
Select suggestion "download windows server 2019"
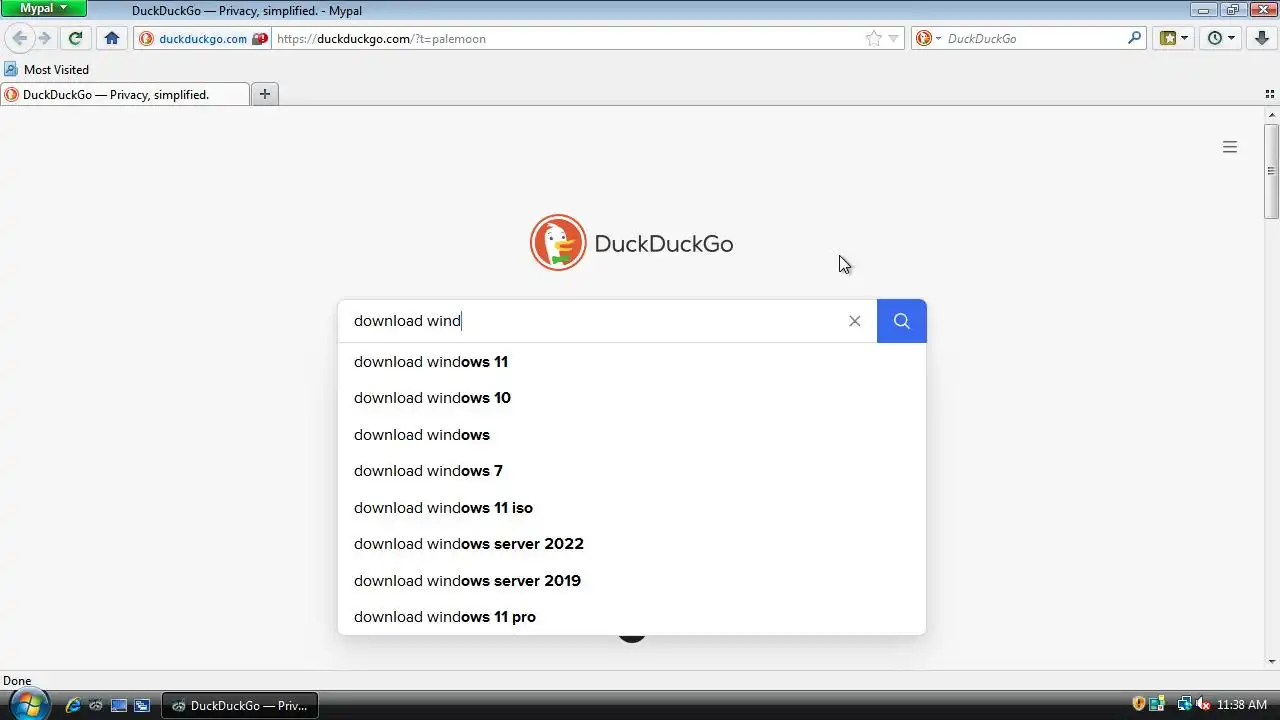632,581
